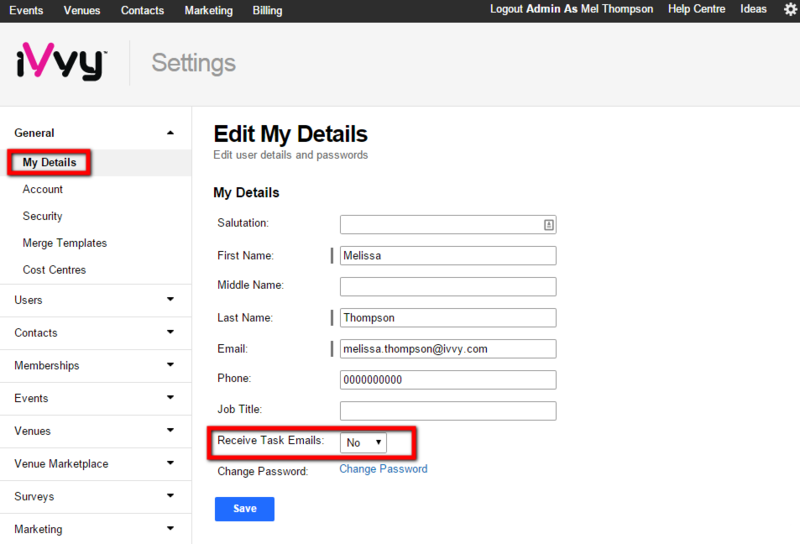Click the Middle Name input field
800x544 pixels.
[x=448, y=287]
